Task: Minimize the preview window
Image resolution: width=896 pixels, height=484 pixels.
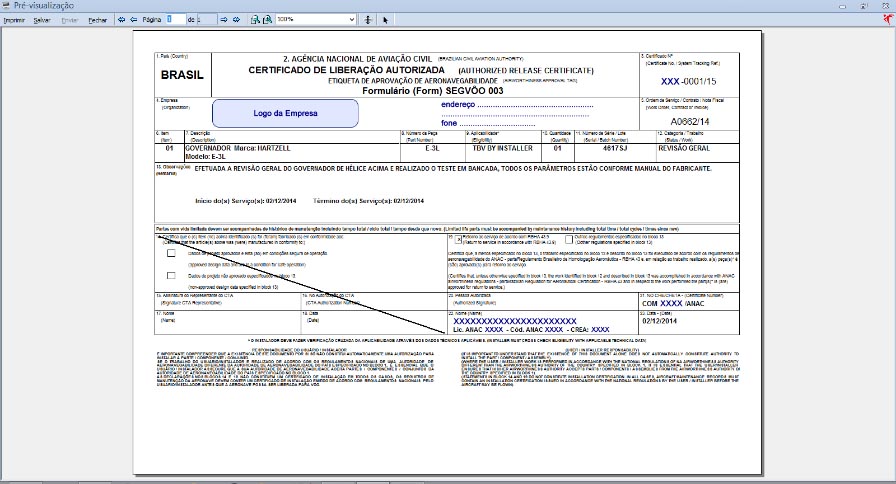Action: point(842,6)
